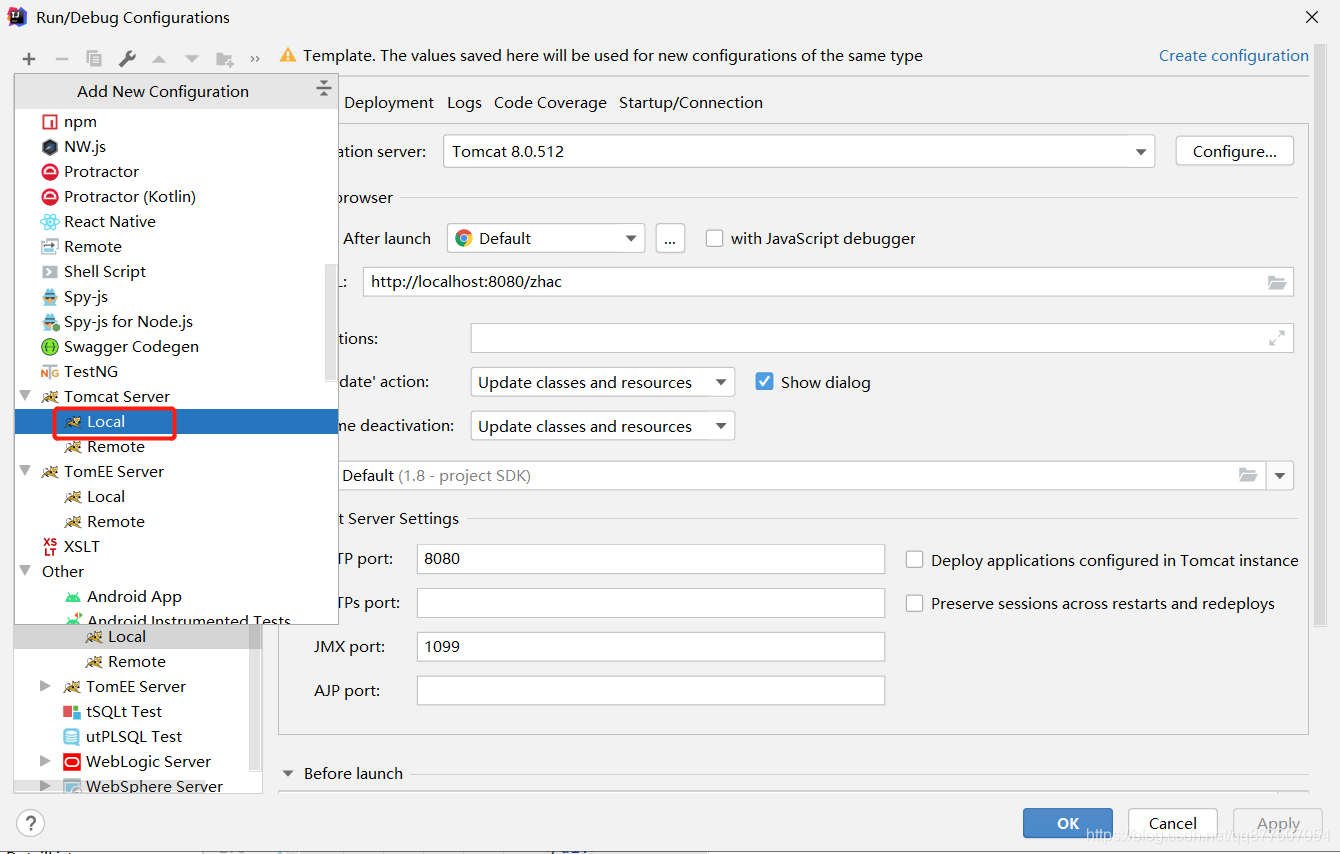Open the Default browser dropdown
The width and height of the screenshot is (1340, 854).
click(546, 238)
